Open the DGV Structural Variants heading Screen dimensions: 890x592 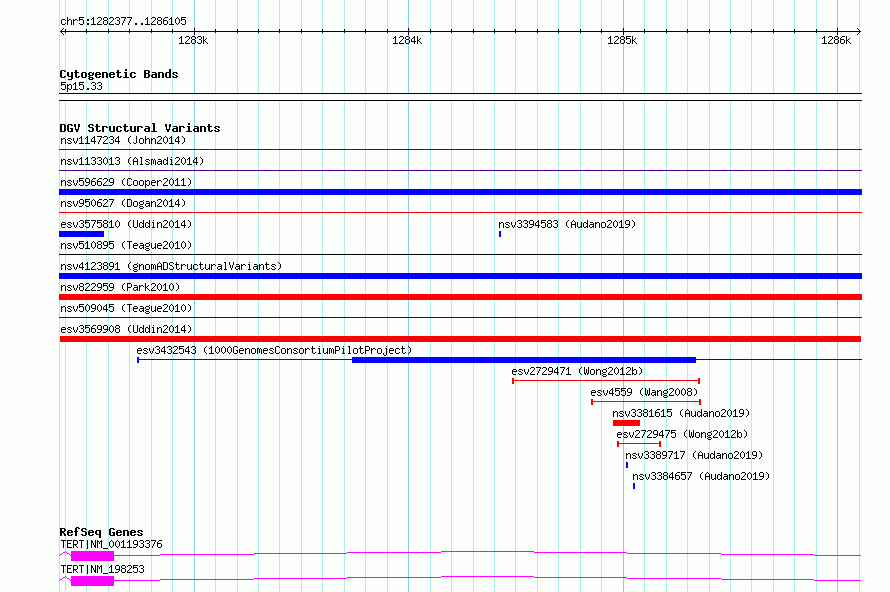pos(140,128)
